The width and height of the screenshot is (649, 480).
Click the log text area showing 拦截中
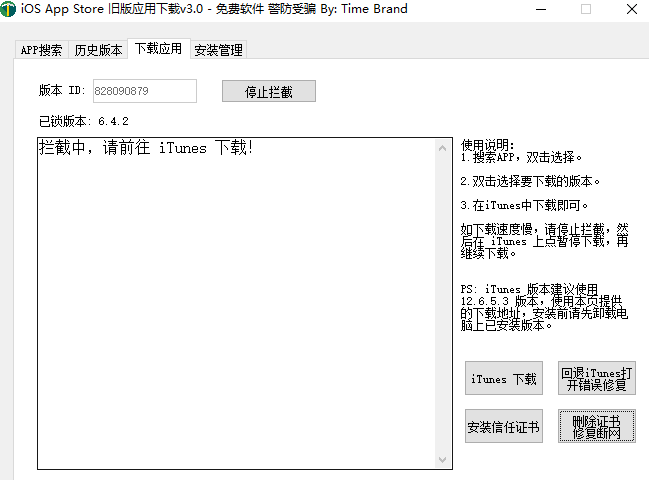(237, 304)
